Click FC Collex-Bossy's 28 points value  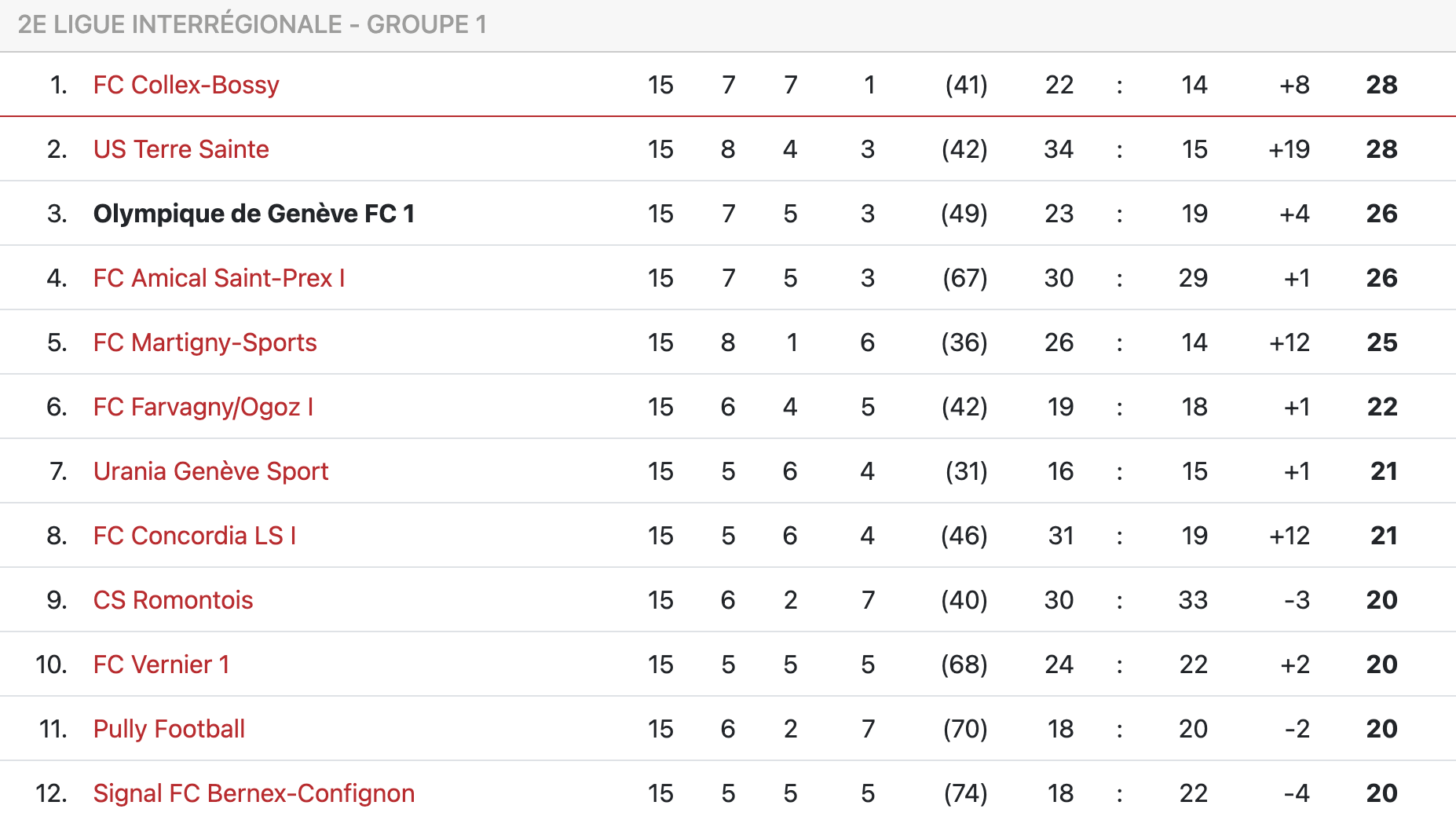tap(1381, 85)
